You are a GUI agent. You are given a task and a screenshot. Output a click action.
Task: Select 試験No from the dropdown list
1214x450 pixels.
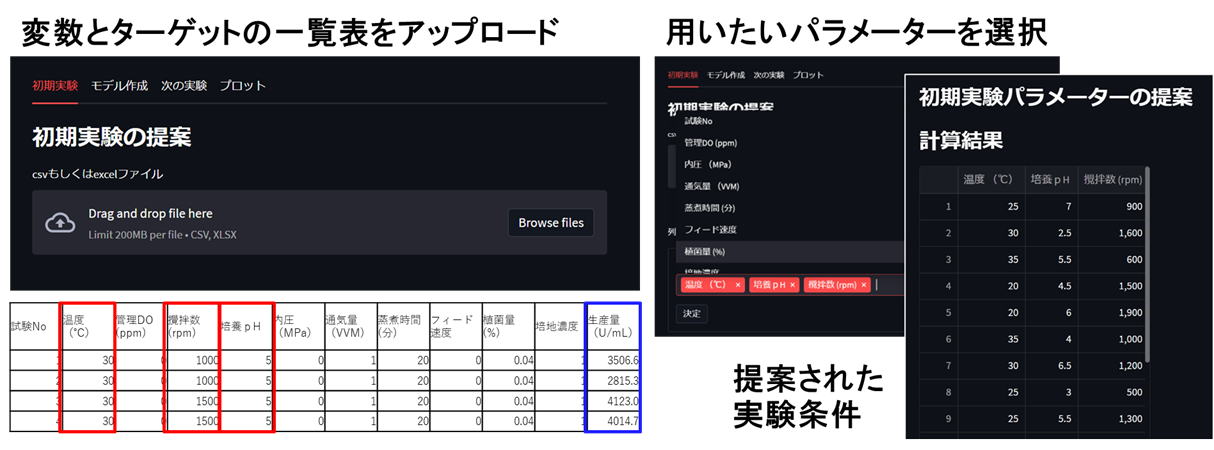(699, 120)
